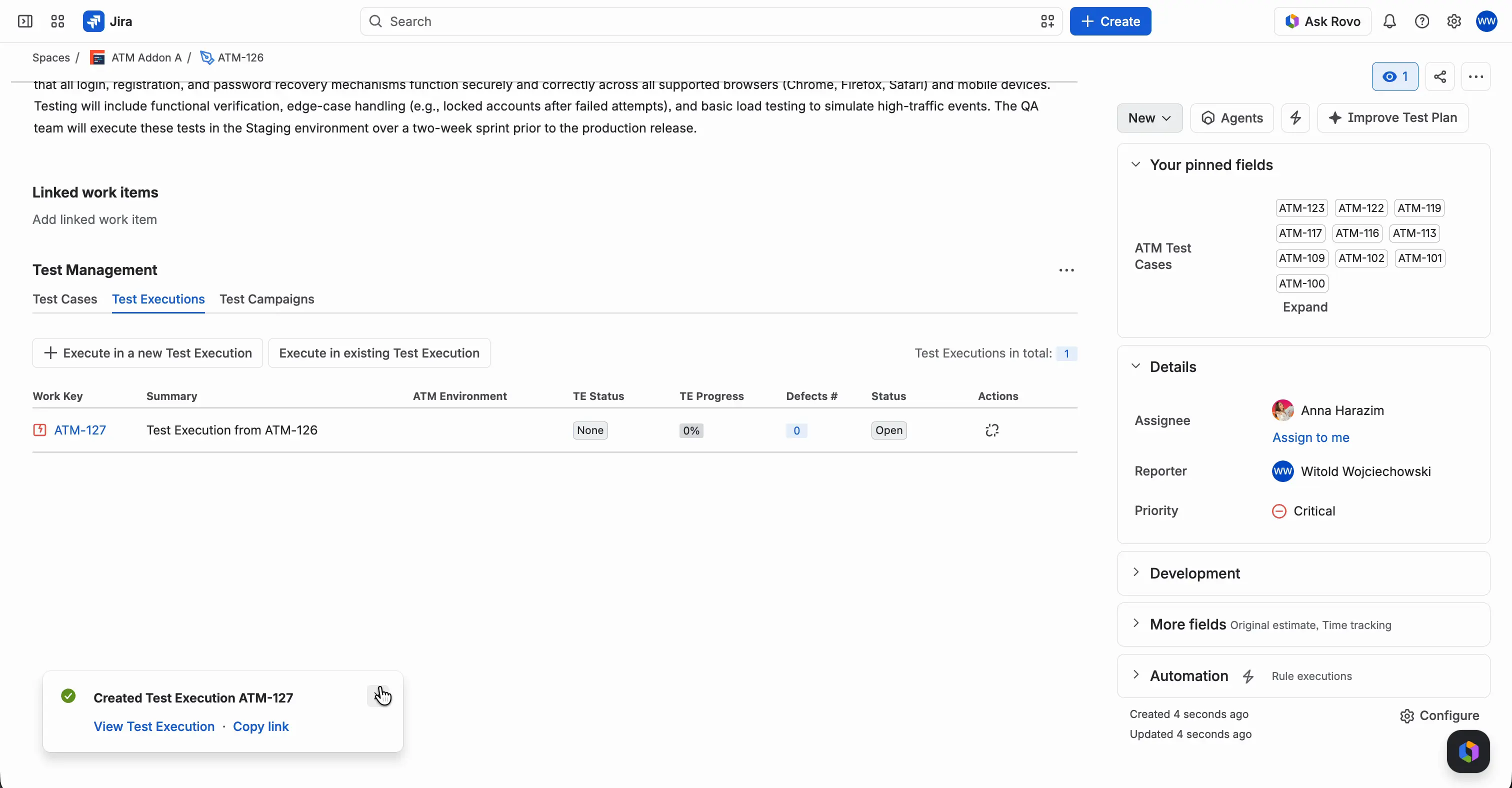
Task: Open the app switcher grid icon
Action: [x=57, y=21]
